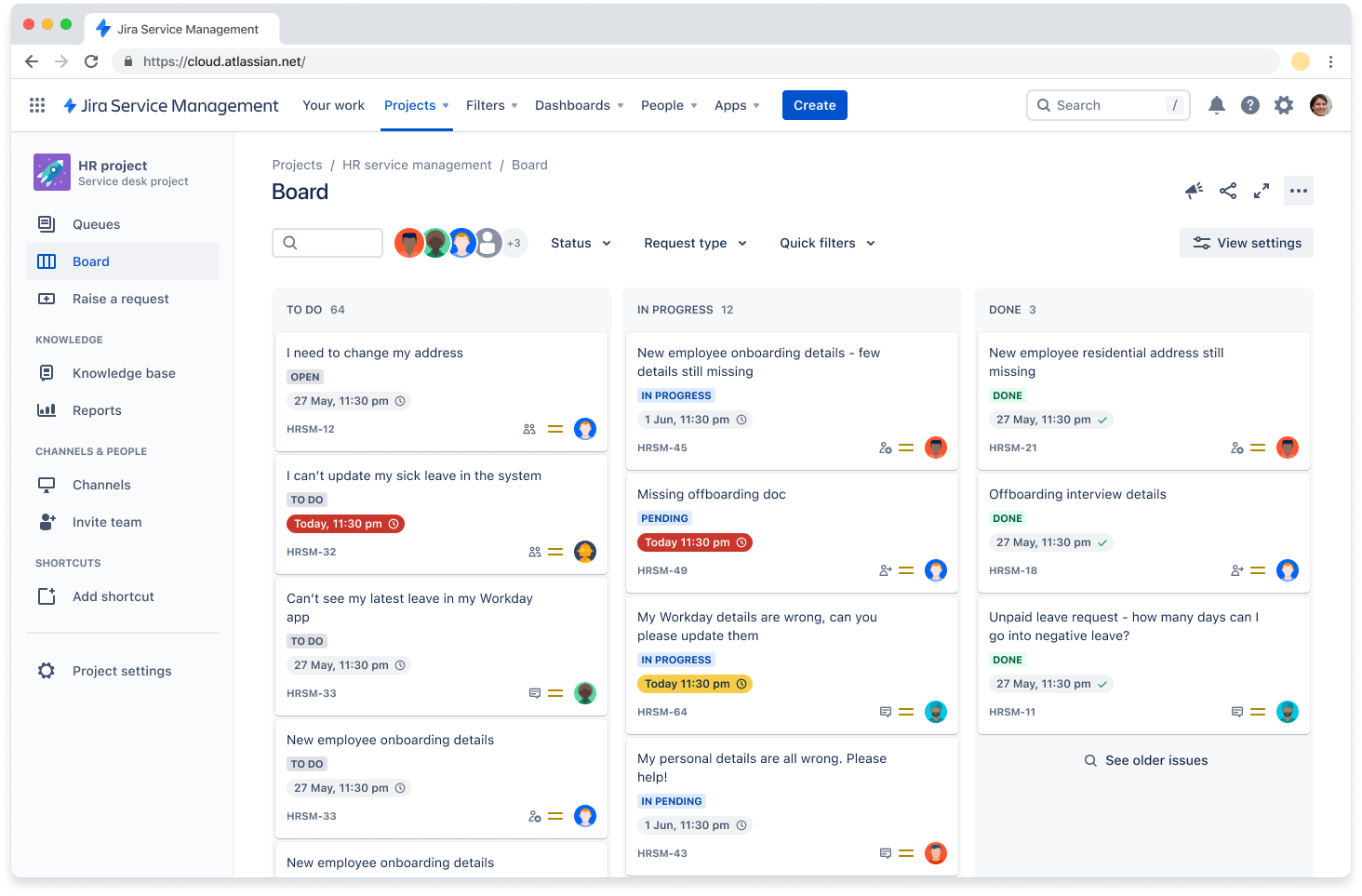Screen dimensions: 1362x896
Task: Click the Invite team person-add icon
Action: tap(47, 521)
